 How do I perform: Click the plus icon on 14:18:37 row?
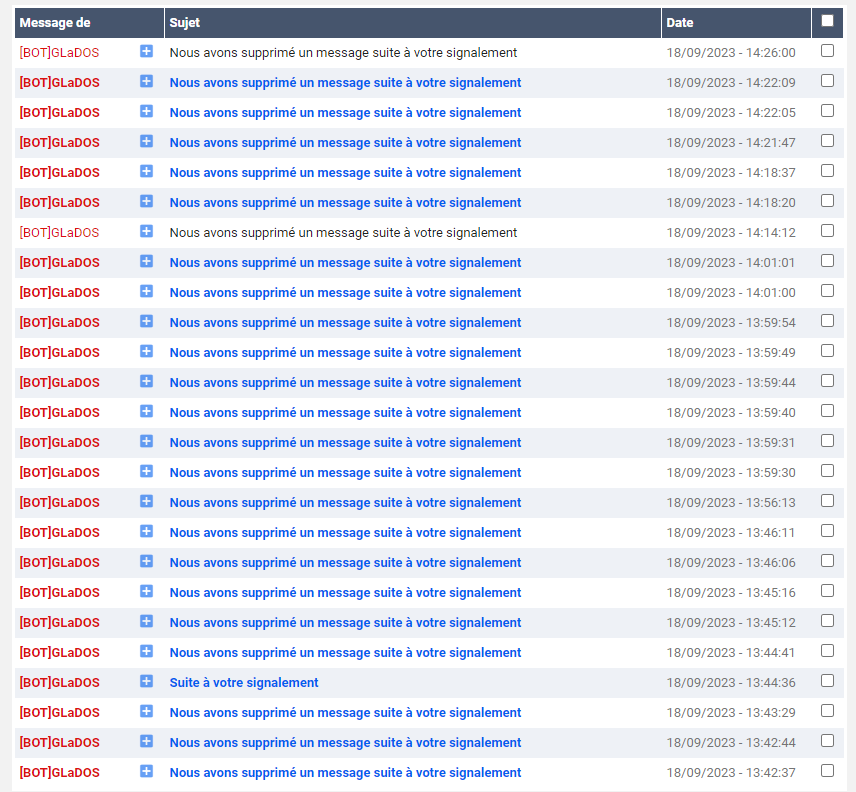pos(146,171)
